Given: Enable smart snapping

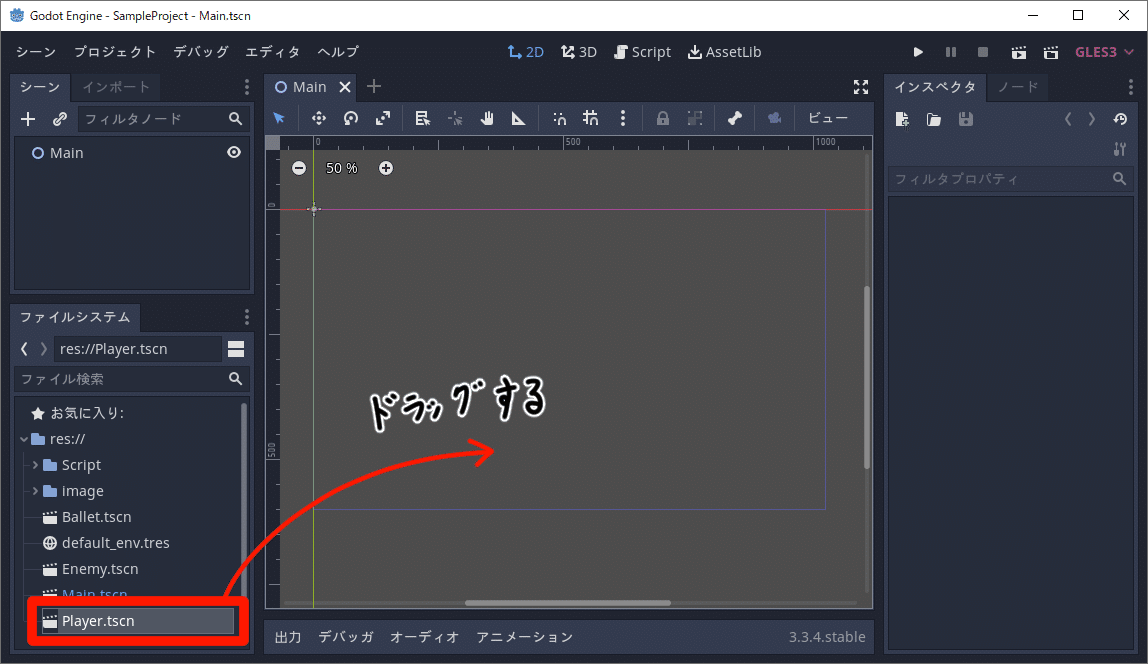Looking at the screenshot, I should point(559,118).
